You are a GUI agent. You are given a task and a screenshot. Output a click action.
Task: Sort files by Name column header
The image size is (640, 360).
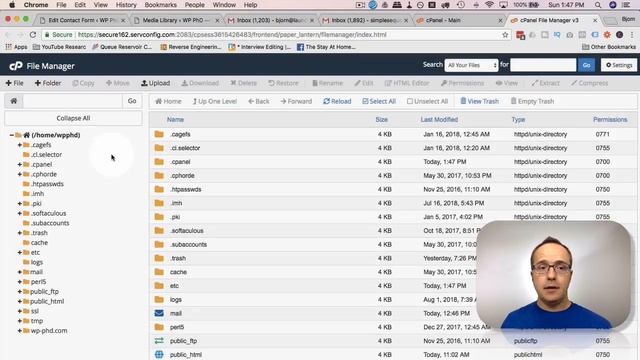[x=175, y=120]
